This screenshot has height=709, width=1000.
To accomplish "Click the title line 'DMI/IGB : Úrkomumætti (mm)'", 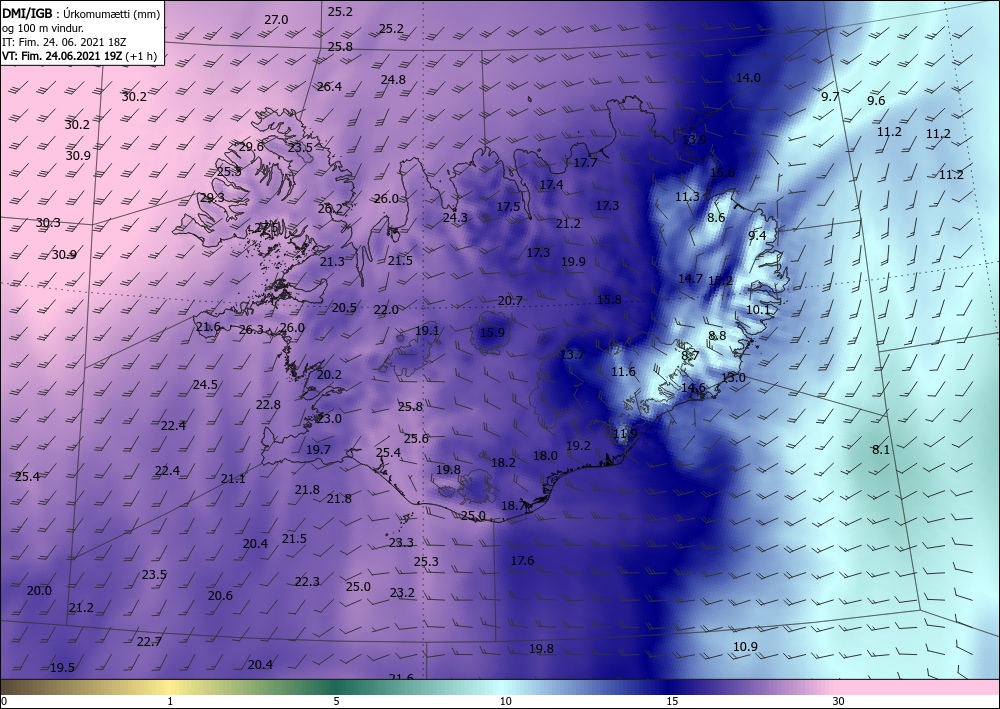I will 81,13.
